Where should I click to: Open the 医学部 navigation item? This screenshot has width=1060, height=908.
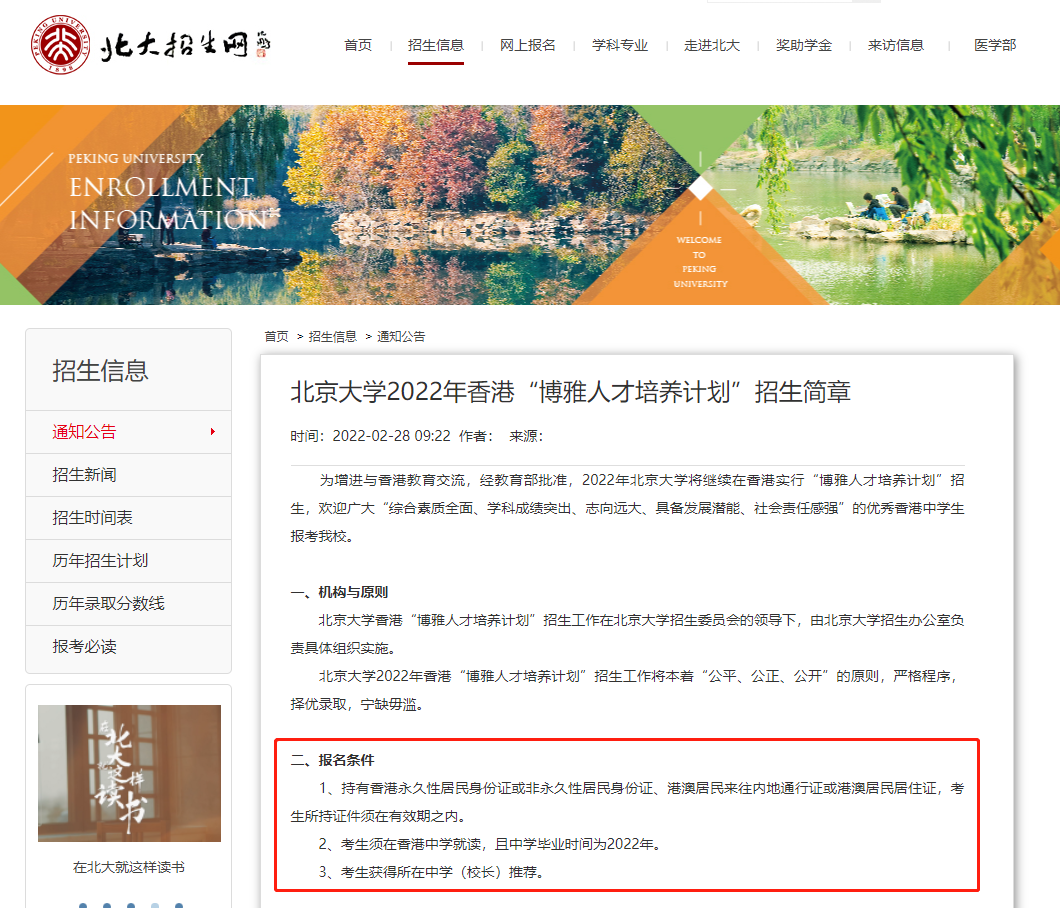[993, 45]
